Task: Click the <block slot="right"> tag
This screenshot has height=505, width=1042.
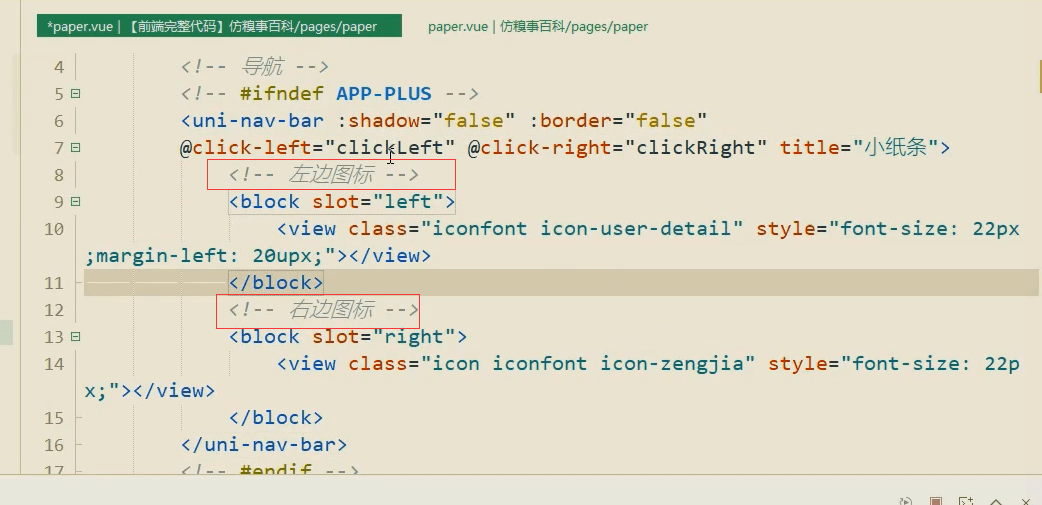Action: coord(348,337)
